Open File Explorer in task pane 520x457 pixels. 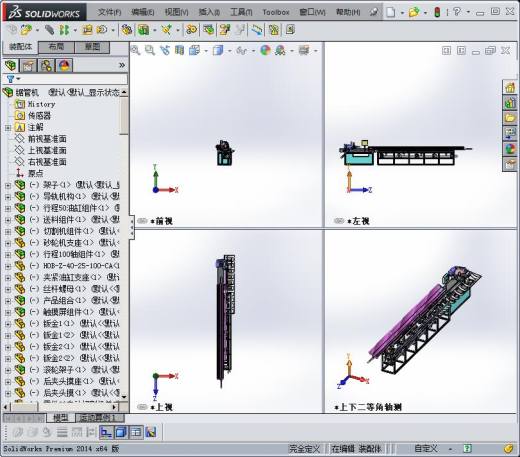point(510,118)
